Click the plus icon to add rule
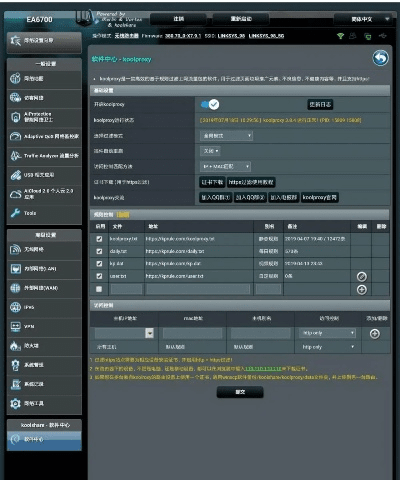Screen dimensions: 400x480 tap(362, 289)
